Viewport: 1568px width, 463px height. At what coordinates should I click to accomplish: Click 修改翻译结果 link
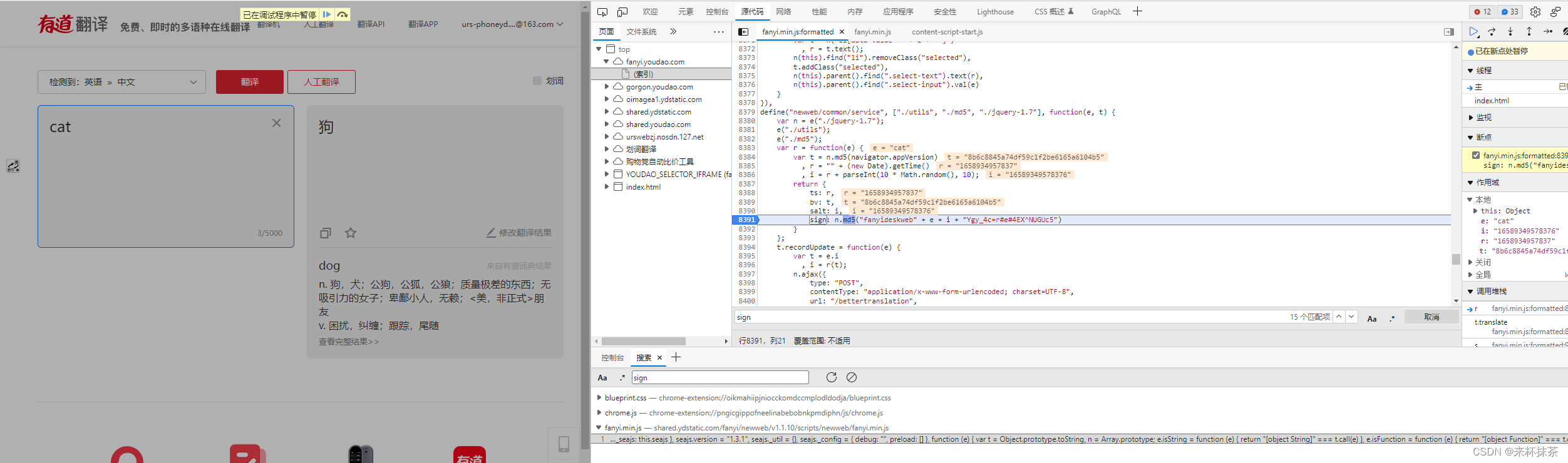click(x=519, y=233)
